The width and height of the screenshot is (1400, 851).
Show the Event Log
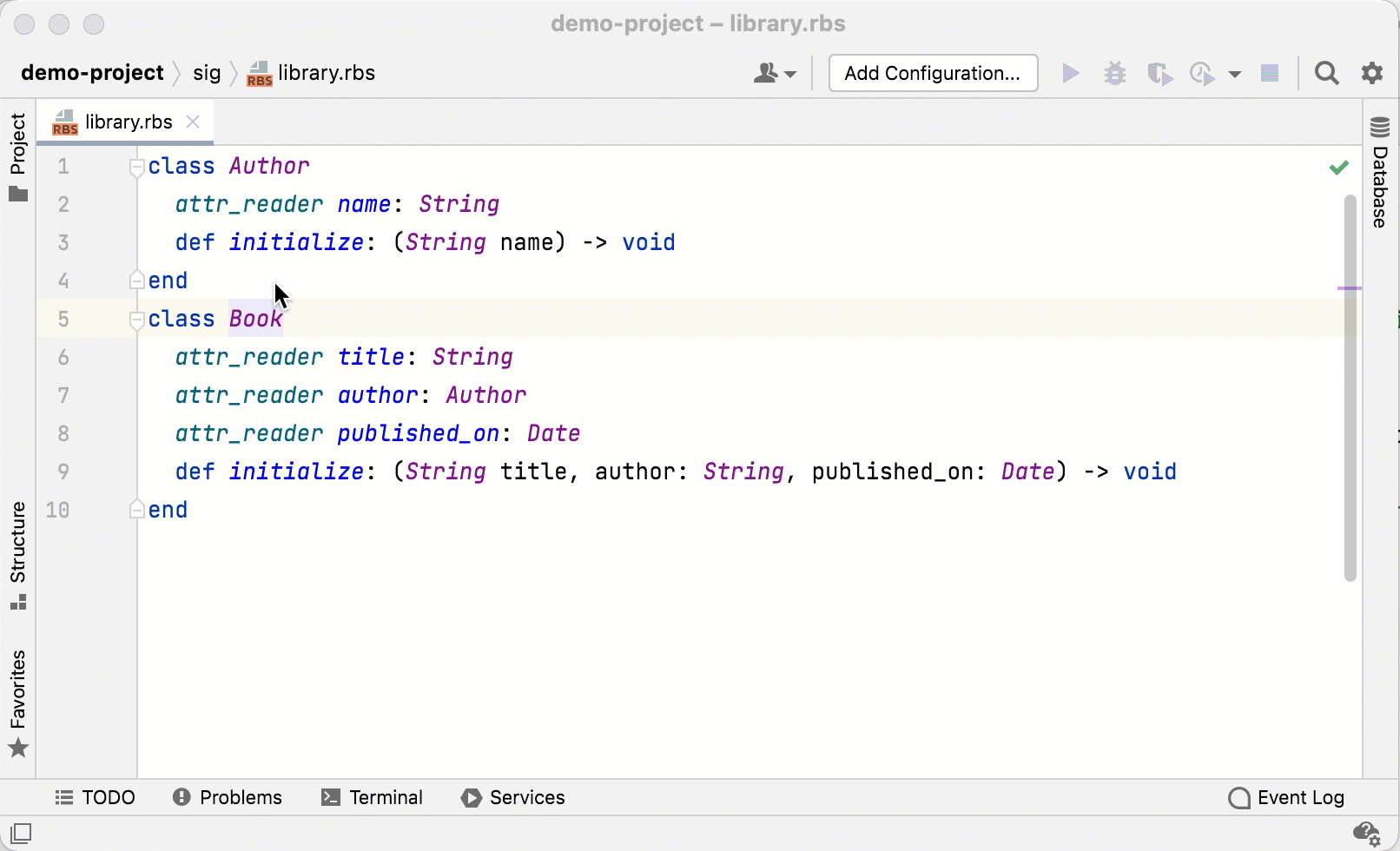click(x=1286, y=797)
